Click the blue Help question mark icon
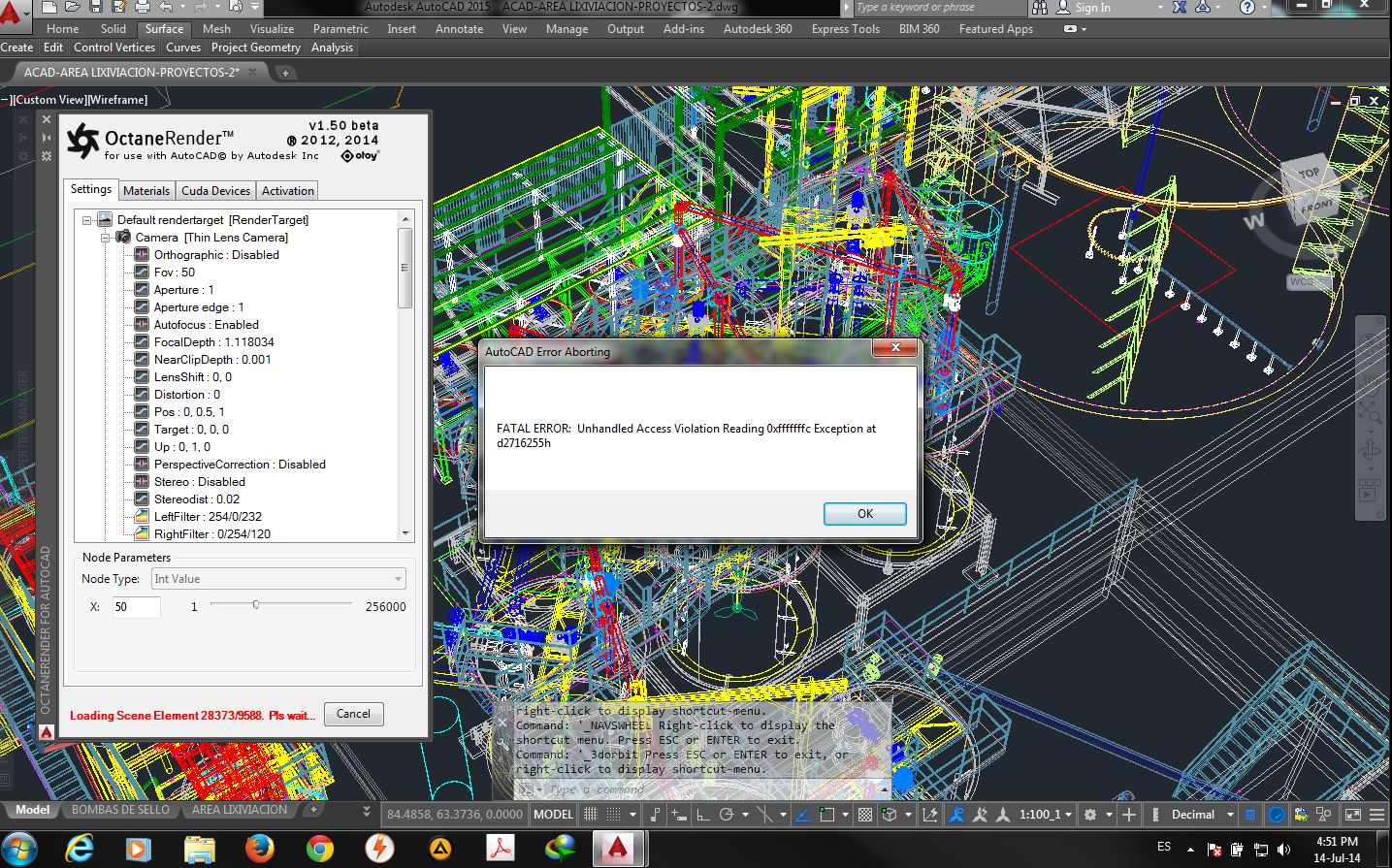 coord(1247,8)
